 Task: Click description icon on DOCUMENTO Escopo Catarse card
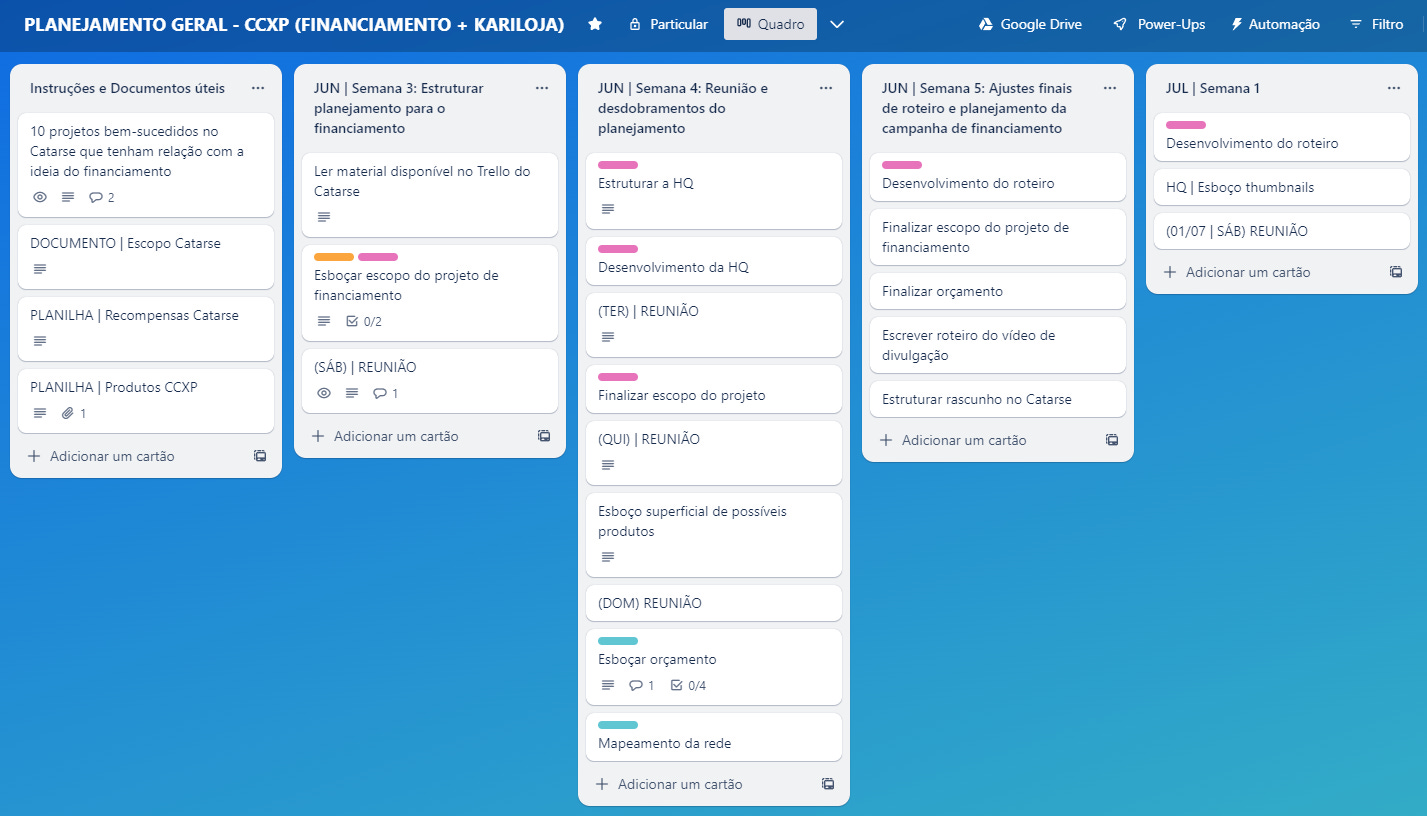(x=40, y=269)
